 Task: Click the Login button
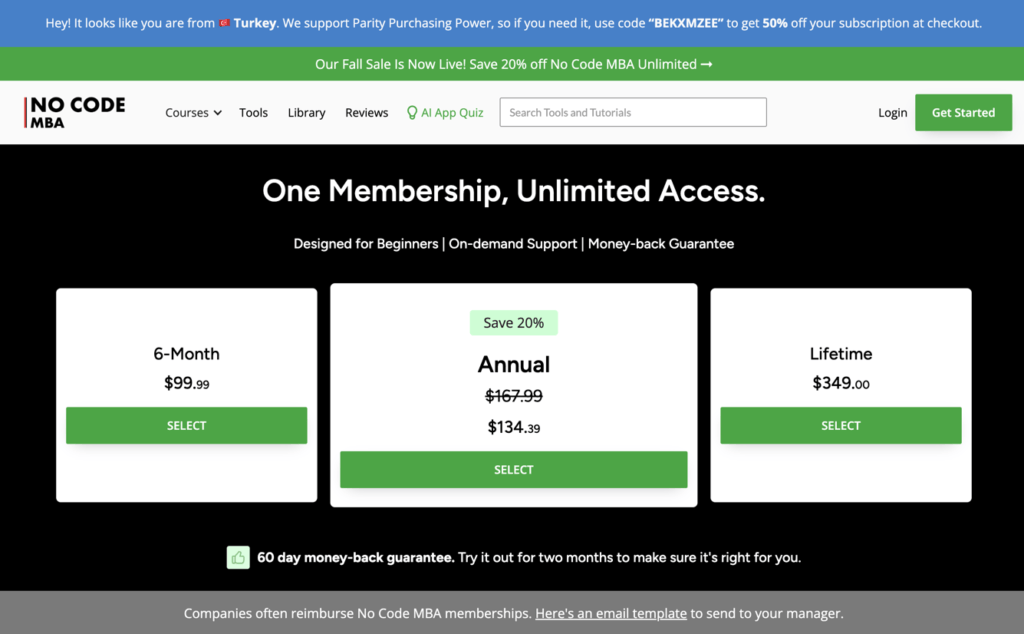tap(892, 112)
